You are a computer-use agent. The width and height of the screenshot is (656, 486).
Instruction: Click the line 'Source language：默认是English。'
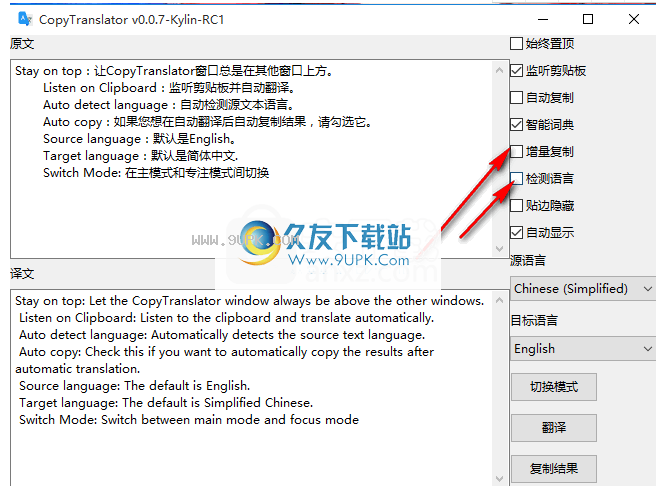coord(141,139)
